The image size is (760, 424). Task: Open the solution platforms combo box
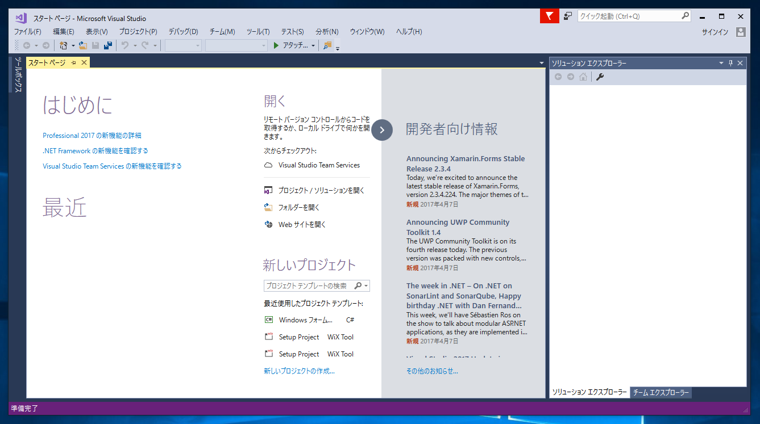pos(236,46)
